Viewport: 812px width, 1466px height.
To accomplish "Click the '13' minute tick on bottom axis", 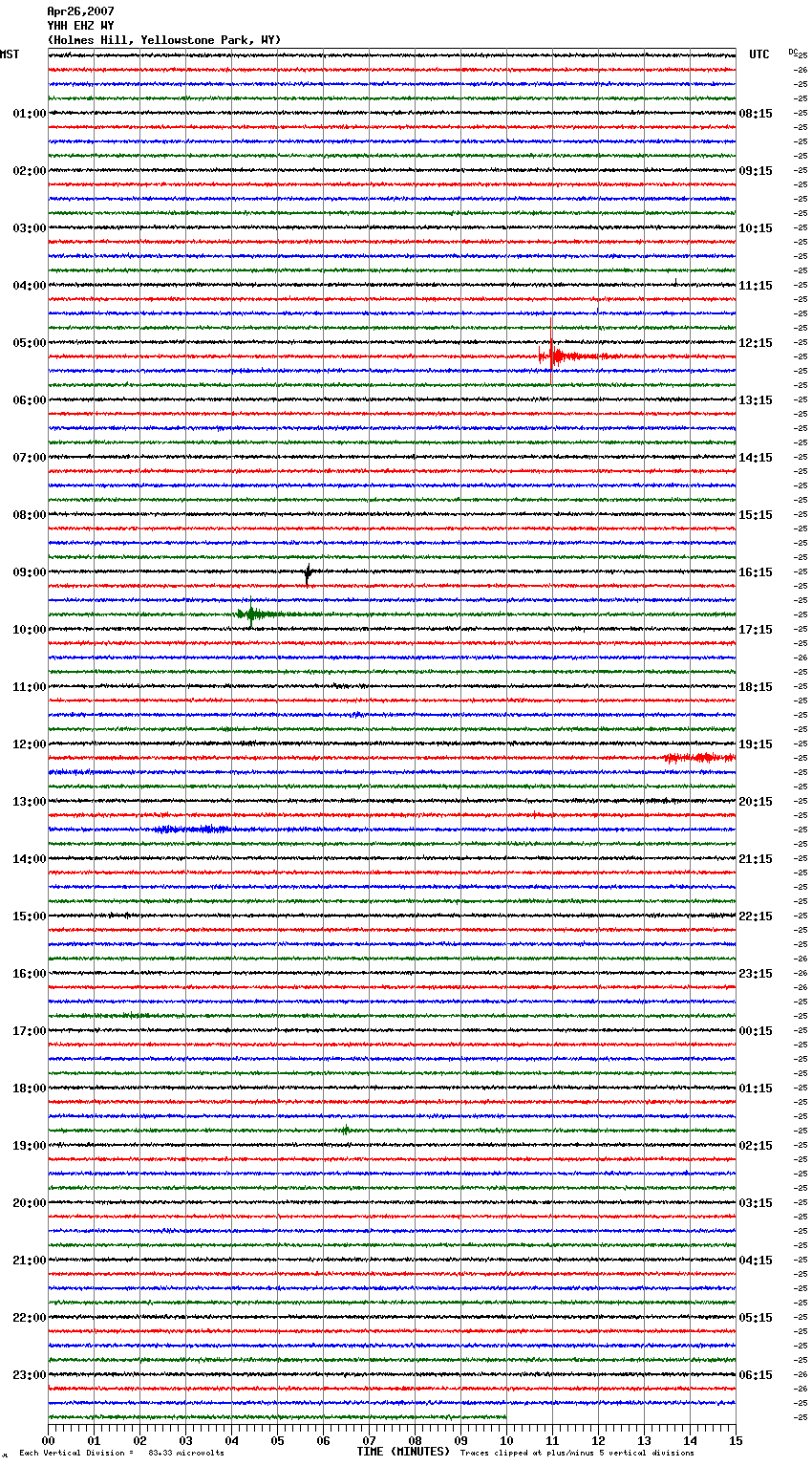I will 644,1440.
